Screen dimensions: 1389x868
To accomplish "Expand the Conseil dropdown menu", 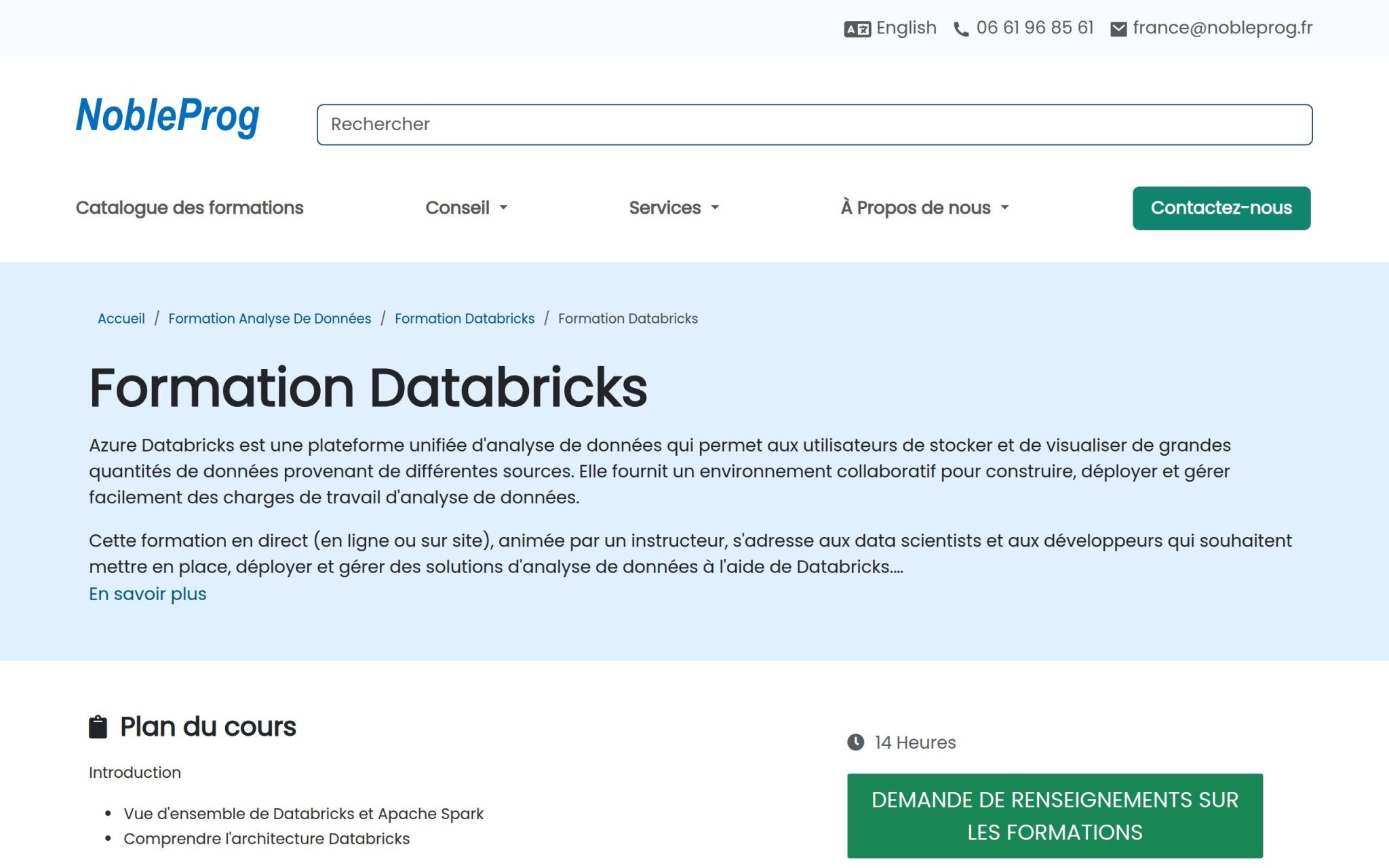I will (x=467, y=208).
